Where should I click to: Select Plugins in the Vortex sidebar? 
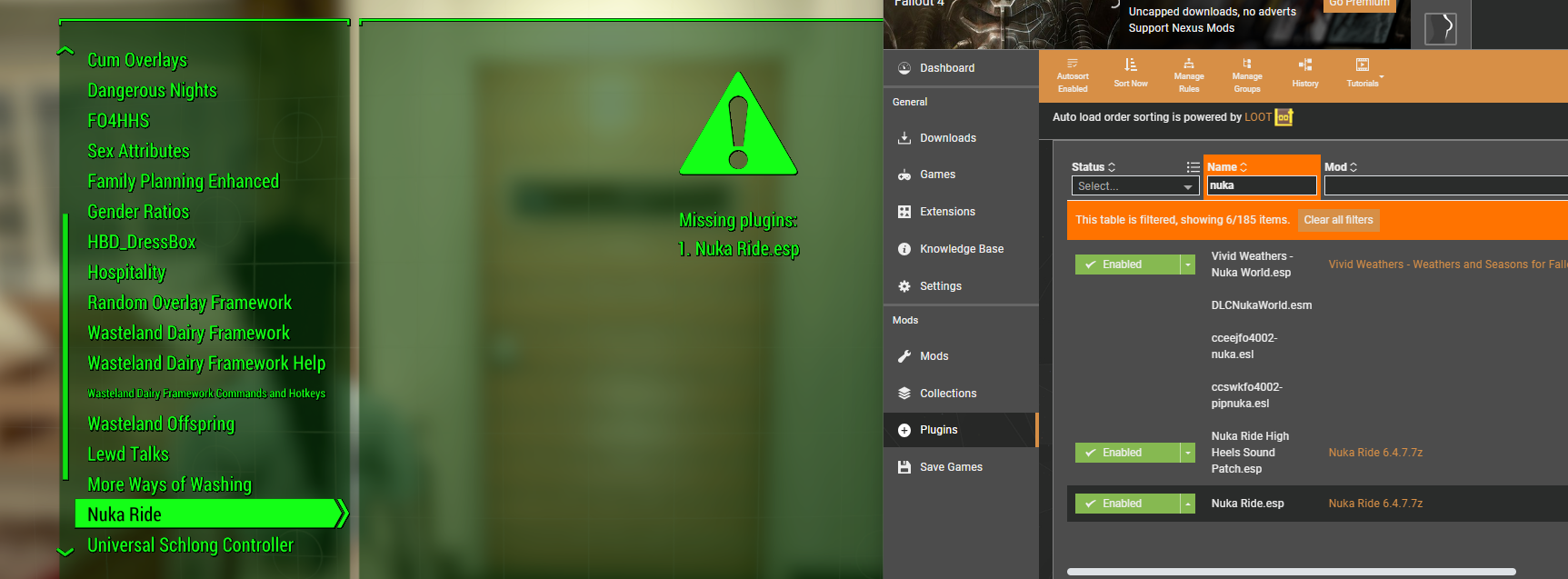[x=961, y=430]
